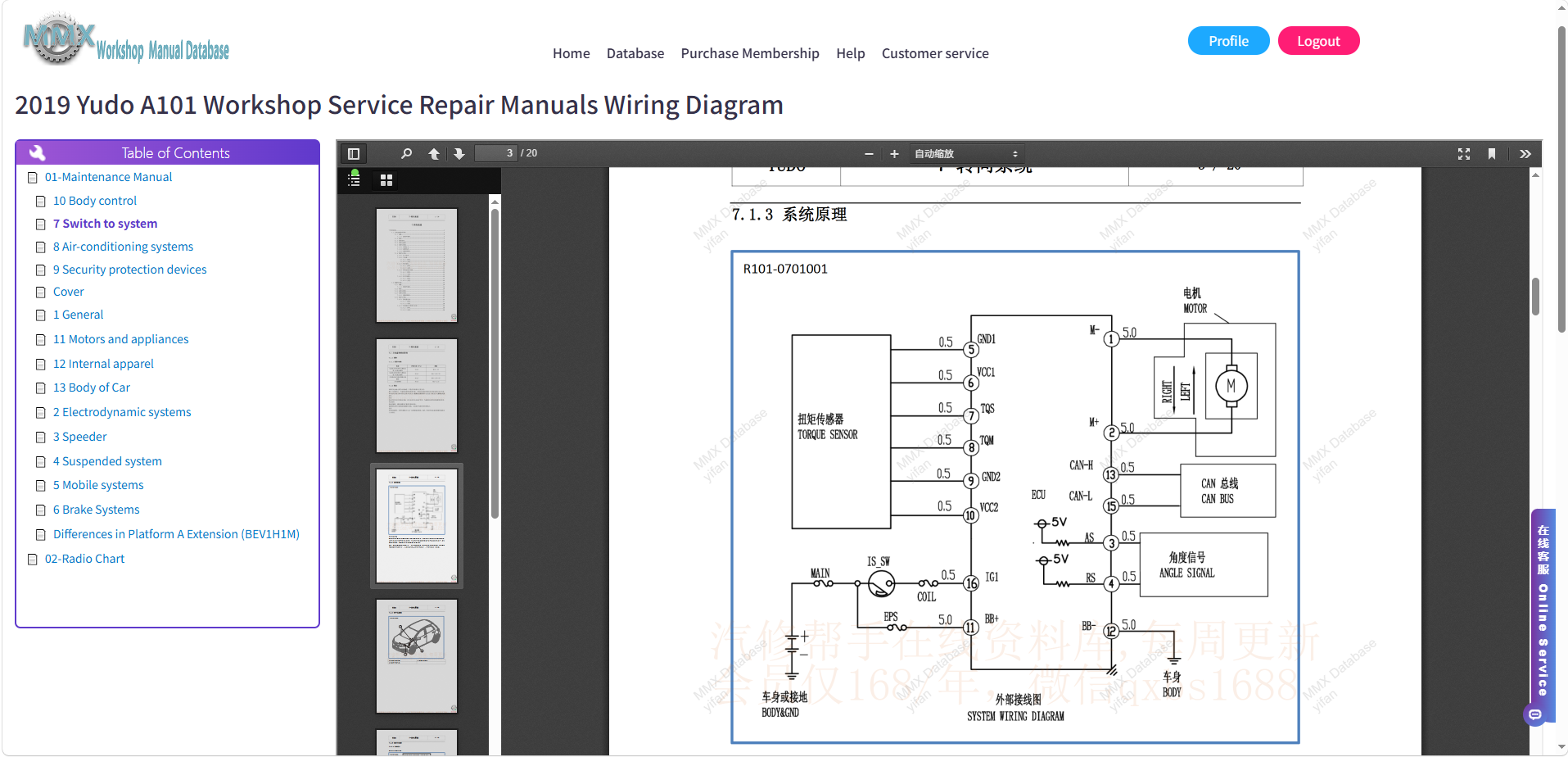Show the page thumbnails grid view
1568x757 pixels.
click(x=386, y=180)
